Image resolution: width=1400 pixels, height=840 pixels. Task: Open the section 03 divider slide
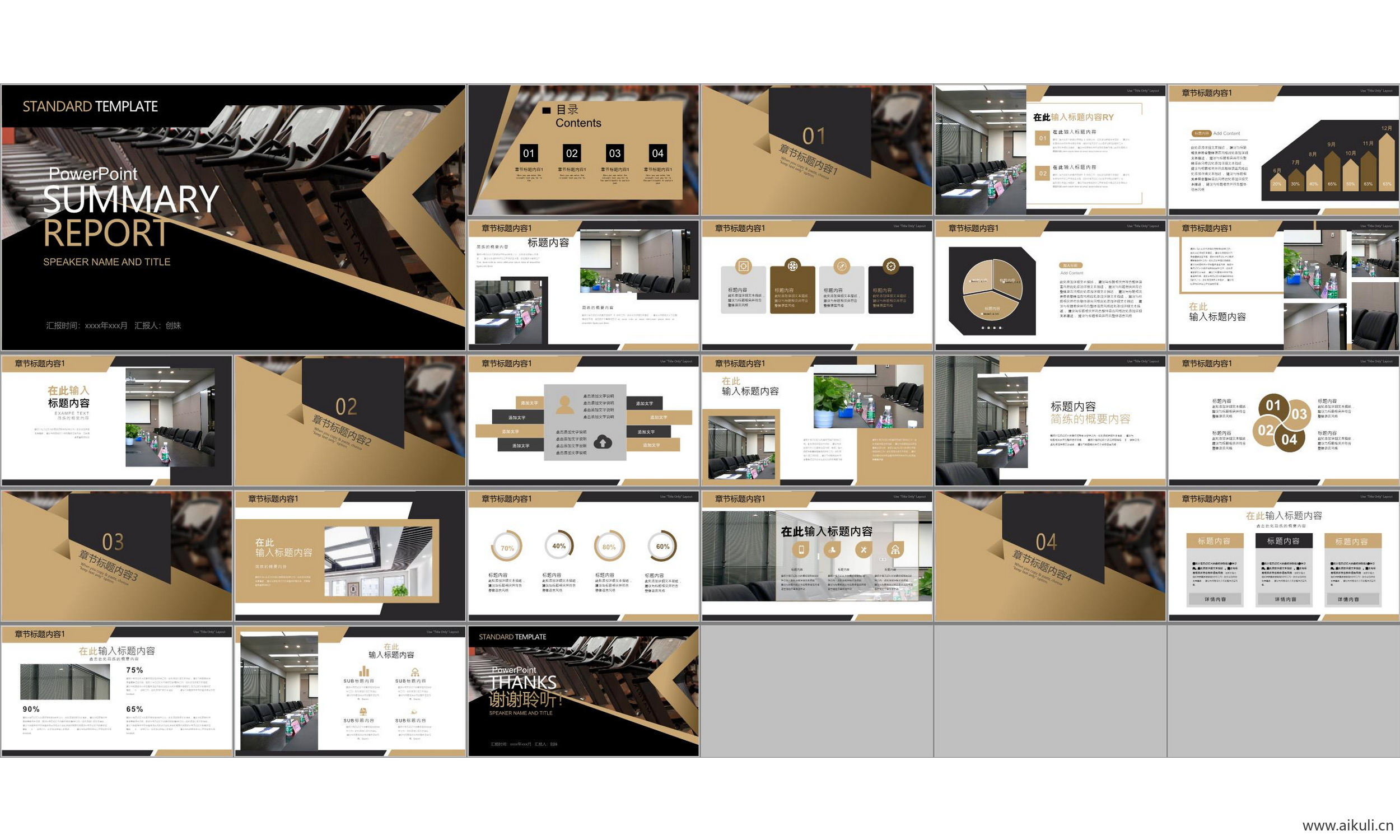[x=116, y=556]
